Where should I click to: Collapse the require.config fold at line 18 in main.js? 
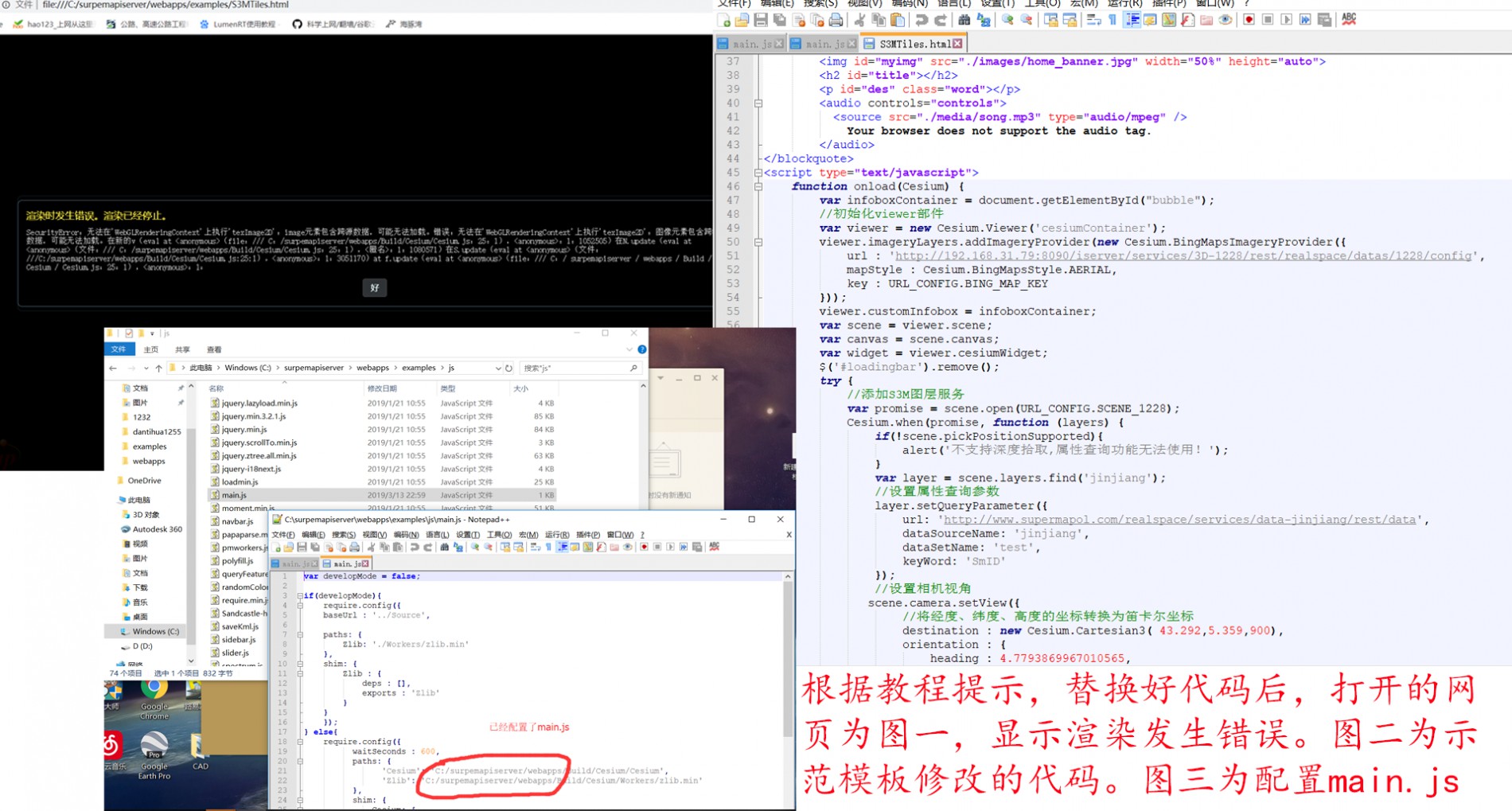pyautogui.click(x=300, y=742)
